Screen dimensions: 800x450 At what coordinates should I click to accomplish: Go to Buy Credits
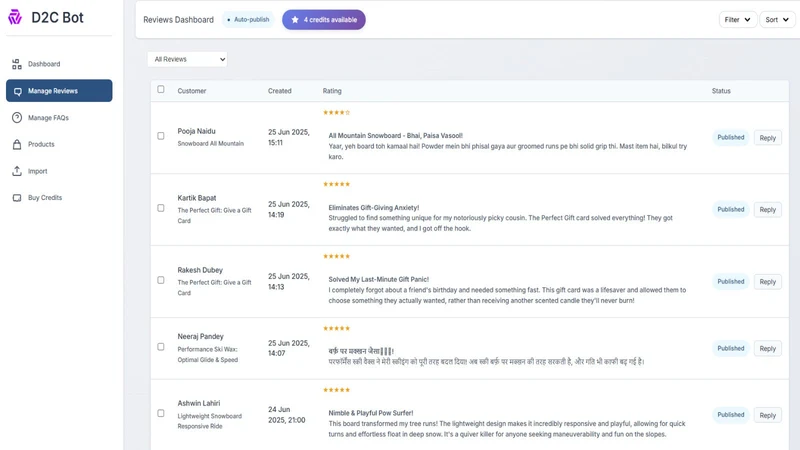click(x=59, y=197)
